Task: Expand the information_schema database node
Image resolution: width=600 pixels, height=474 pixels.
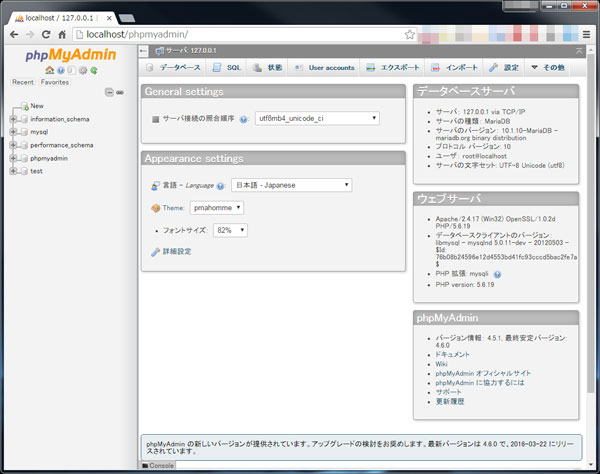Action: (13, 119)
